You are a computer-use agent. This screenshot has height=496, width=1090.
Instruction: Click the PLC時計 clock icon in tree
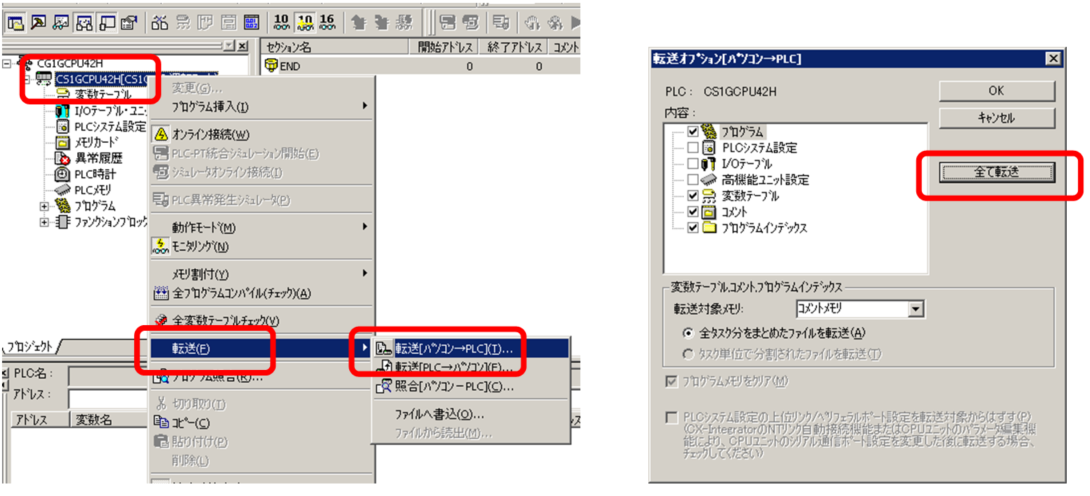pyautogui.click(x=62, y=174)
